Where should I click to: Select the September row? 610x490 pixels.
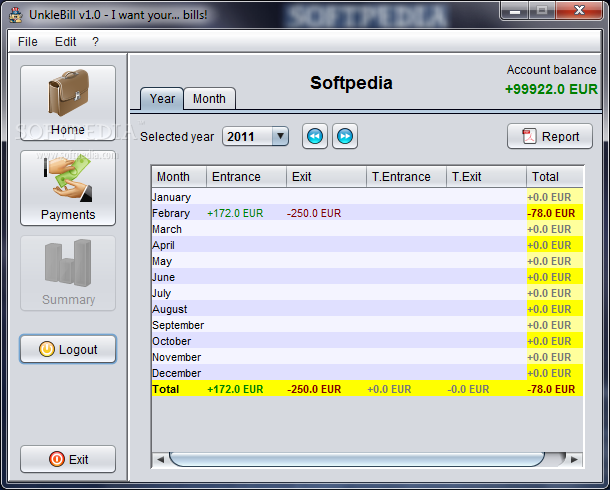367,325
